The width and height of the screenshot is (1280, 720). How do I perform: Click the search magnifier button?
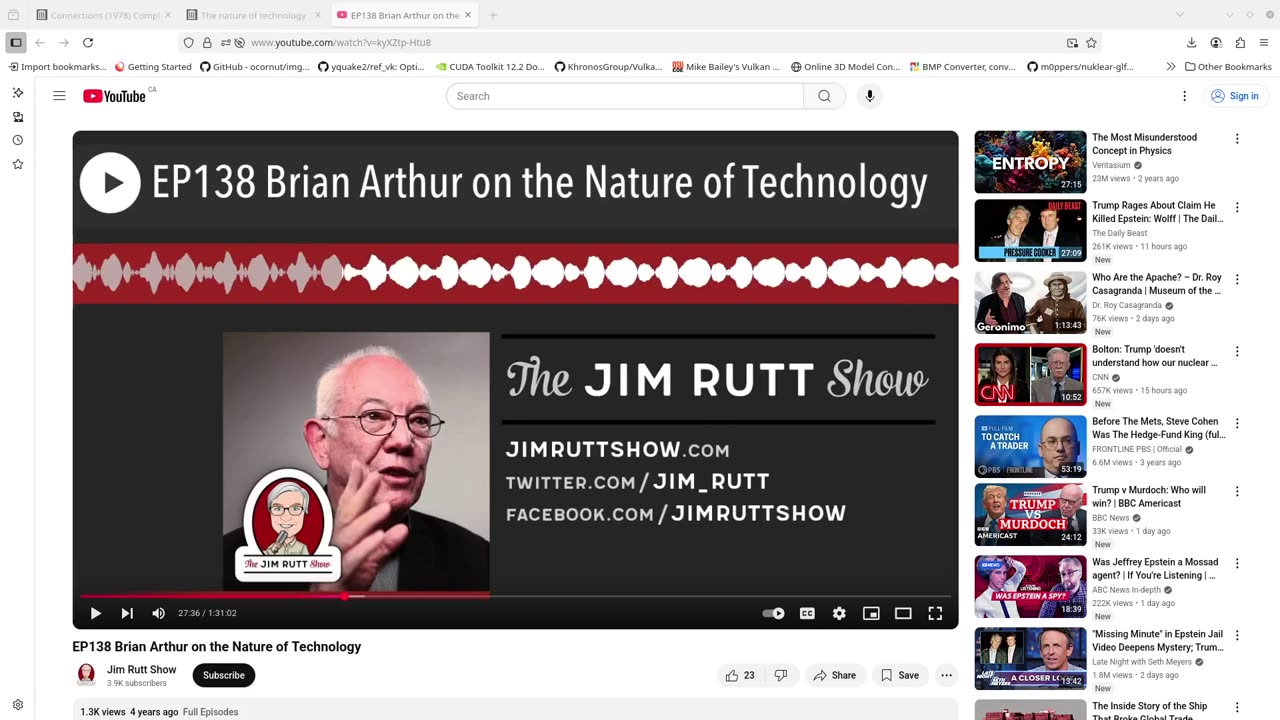pos(824,96)
